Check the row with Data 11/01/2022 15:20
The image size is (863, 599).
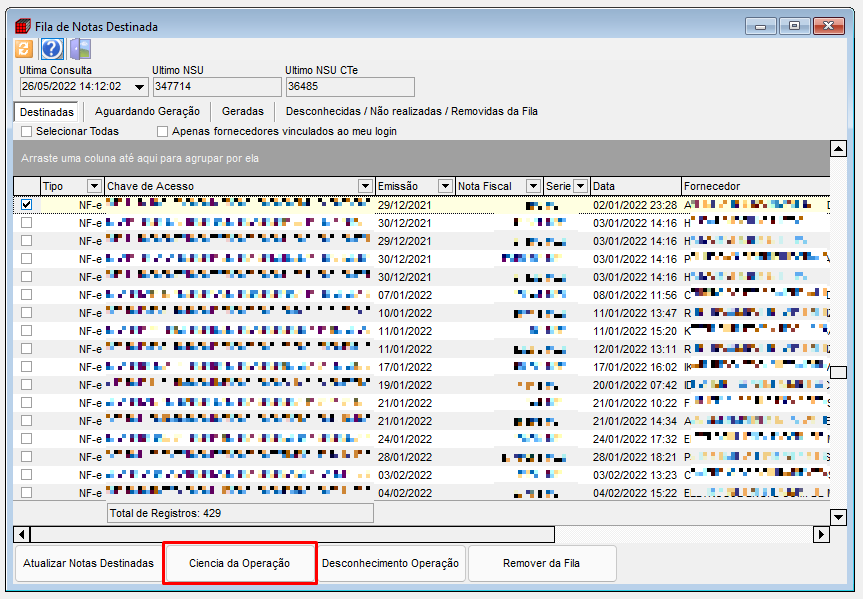point(26,330)
